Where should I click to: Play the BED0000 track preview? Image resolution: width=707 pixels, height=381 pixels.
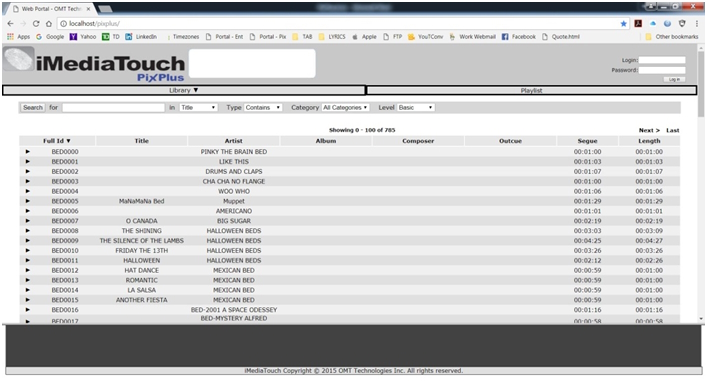(28, 151)
